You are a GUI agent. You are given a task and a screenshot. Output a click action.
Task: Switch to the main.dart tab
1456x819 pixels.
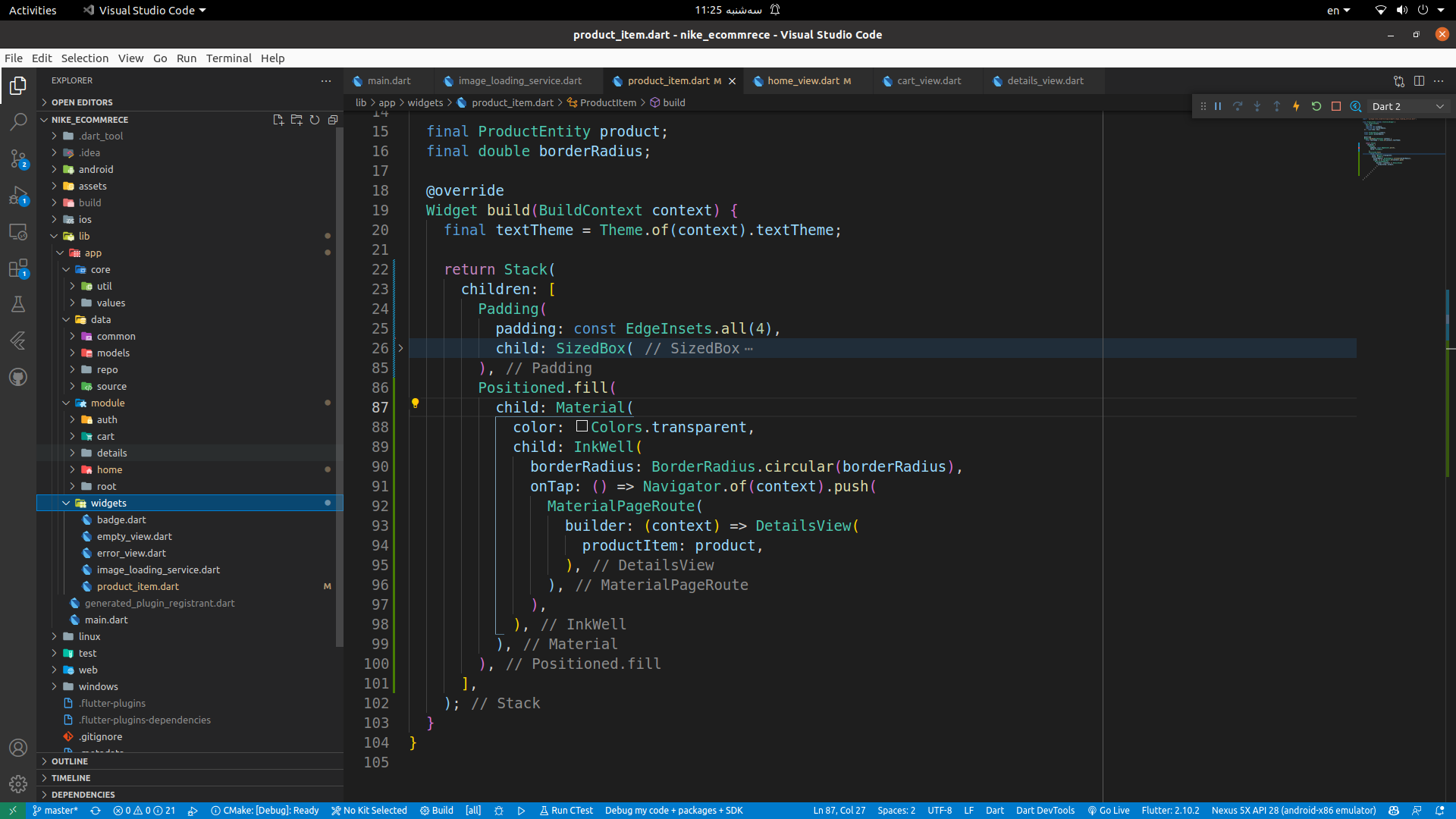coord(389,81)
